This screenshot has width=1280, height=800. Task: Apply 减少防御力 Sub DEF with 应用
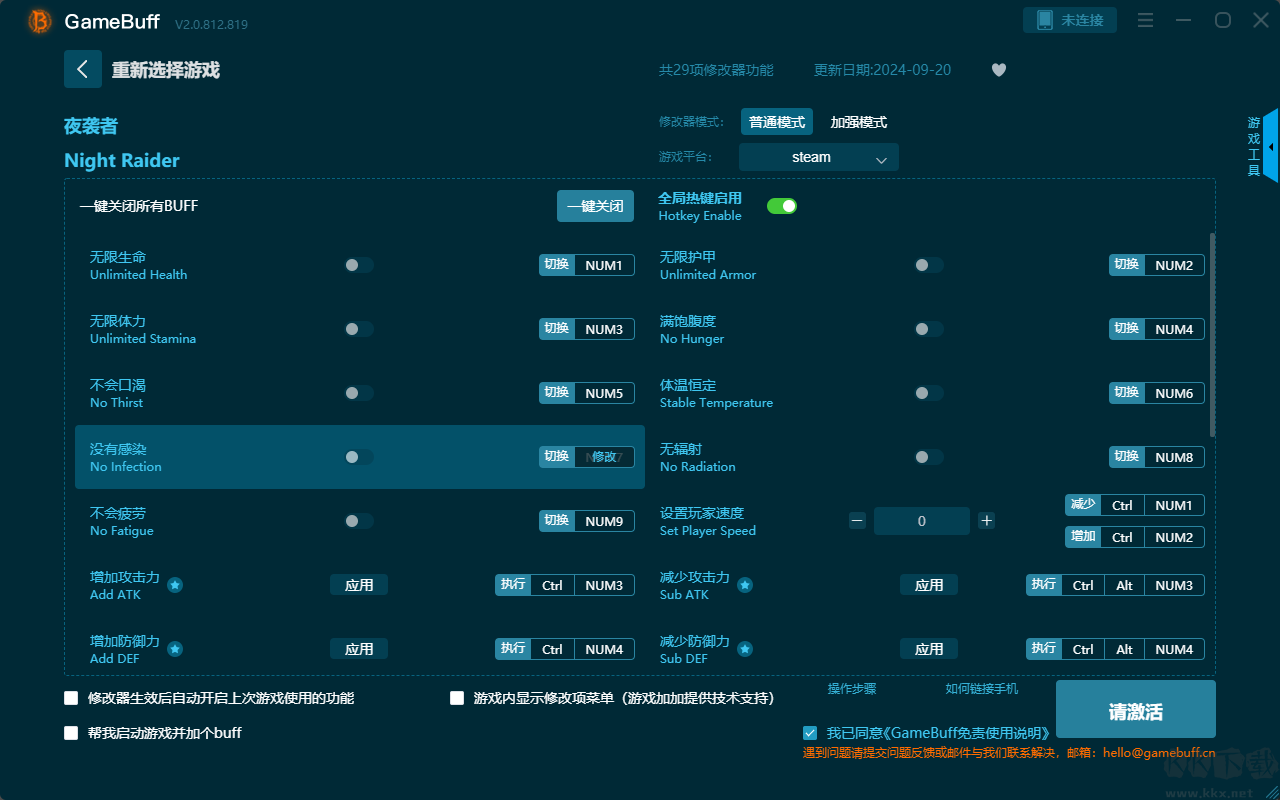coord(929,649)
